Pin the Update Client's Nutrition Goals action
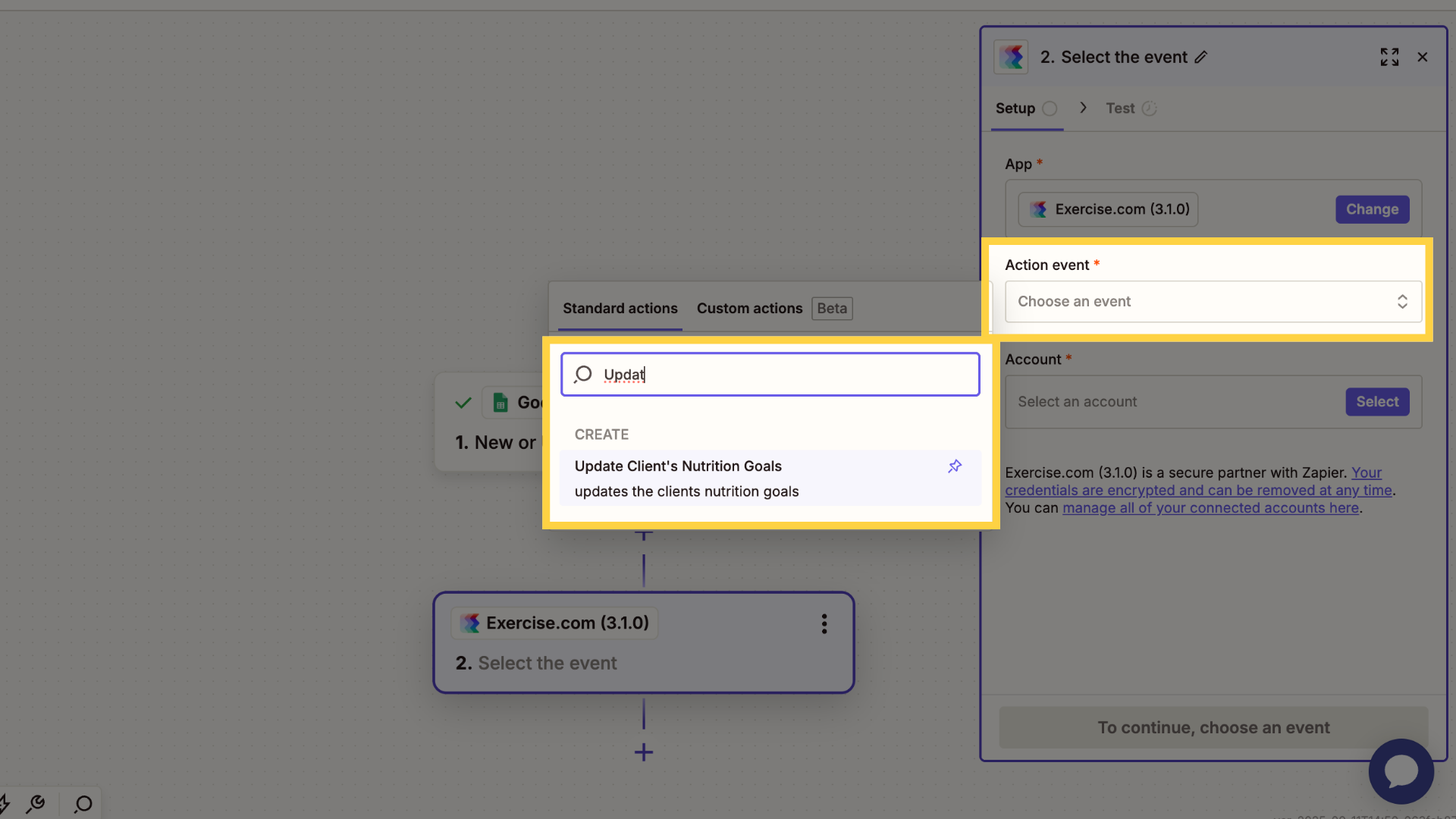 tap(955, 466)
